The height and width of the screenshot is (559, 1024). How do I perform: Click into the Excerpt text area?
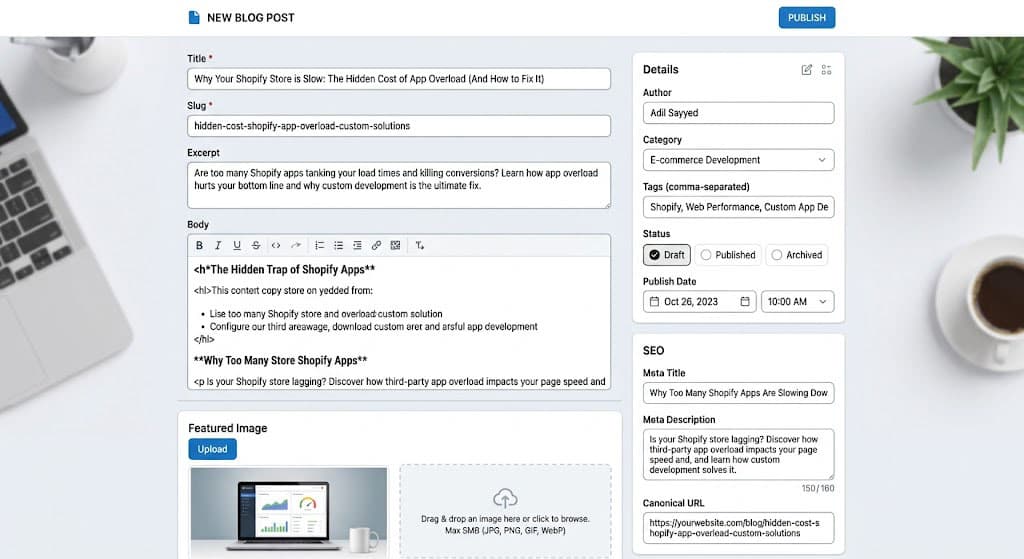click(x=399, y=185)
